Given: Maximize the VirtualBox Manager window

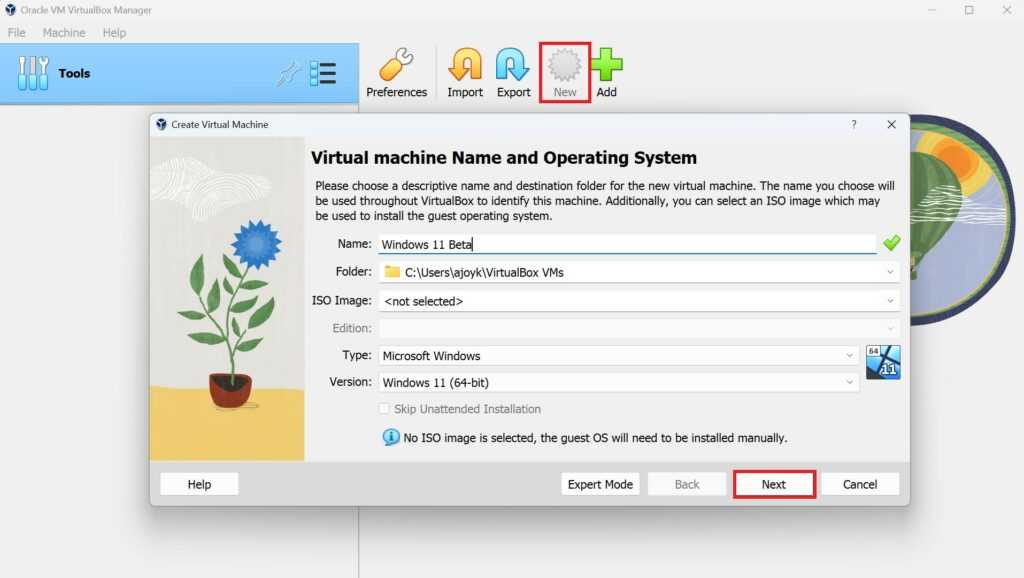Looking at the screenshot, I should [969, 10].
